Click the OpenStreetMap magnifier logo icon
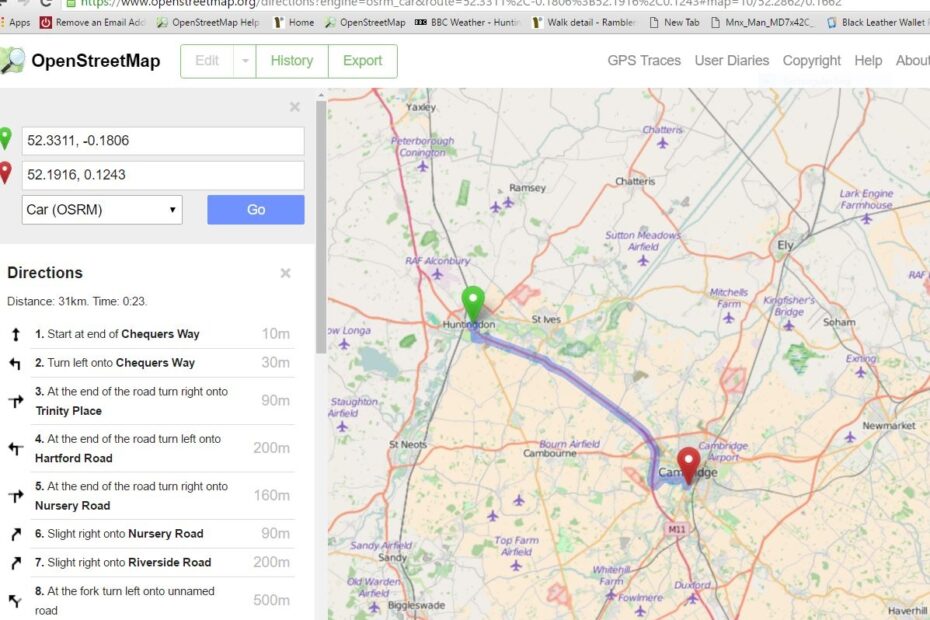This screenshot has height=620, width=930. (12, 61)
